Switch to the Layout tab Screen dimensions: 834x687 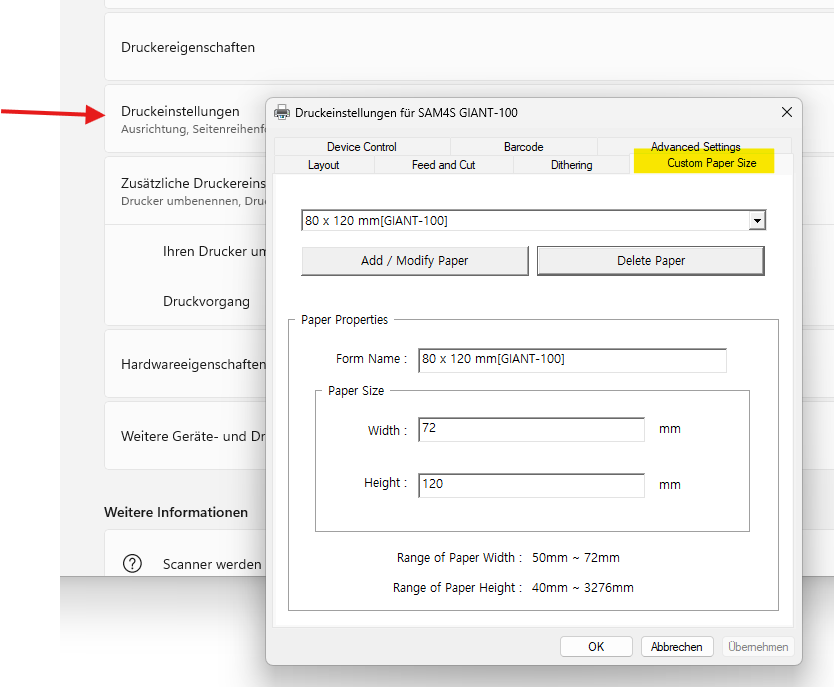pyautogui.click(x=323, y=165)
